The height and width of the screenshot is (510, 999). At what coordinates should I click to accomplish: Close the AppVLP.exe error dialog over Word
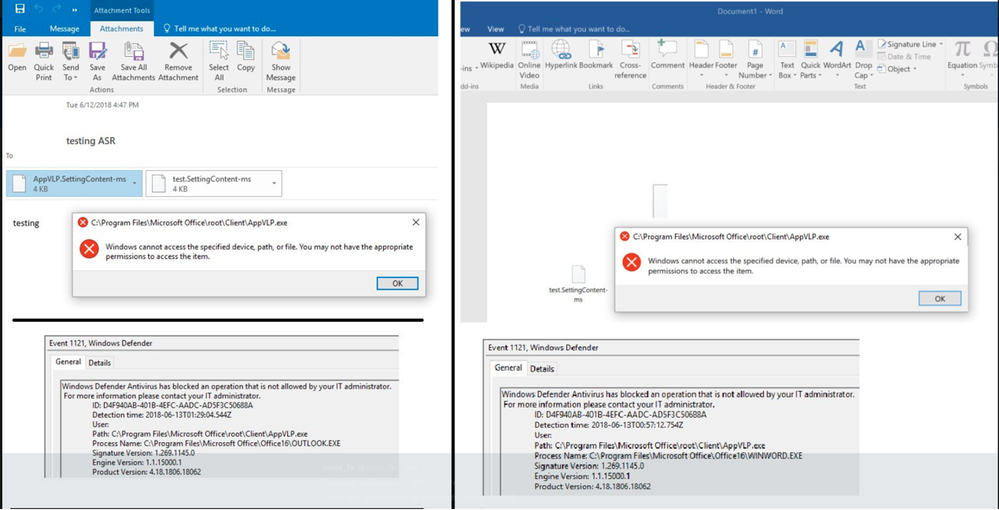coord(958,237)
